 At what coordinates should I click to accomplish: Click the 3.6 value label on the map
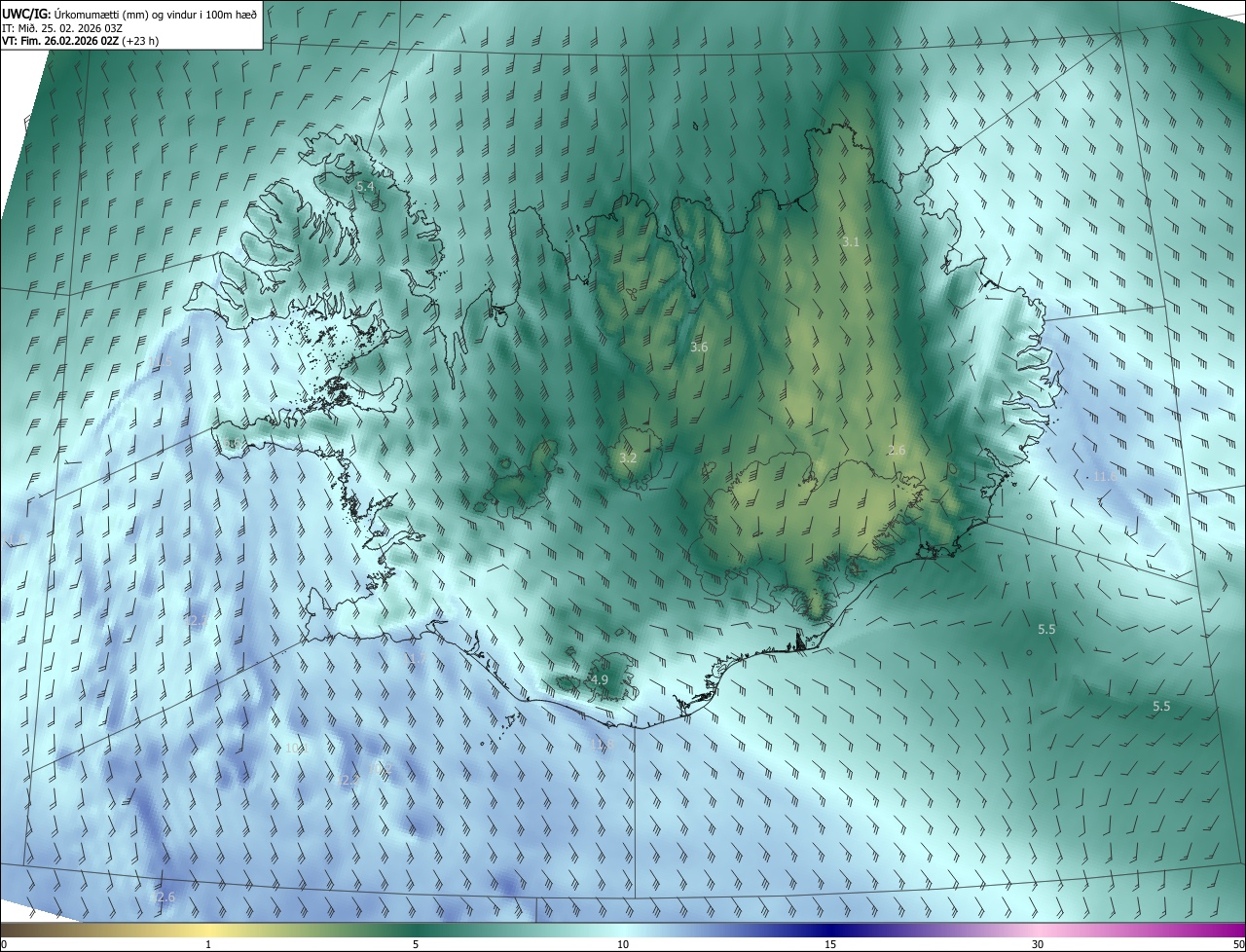point(699,347)
